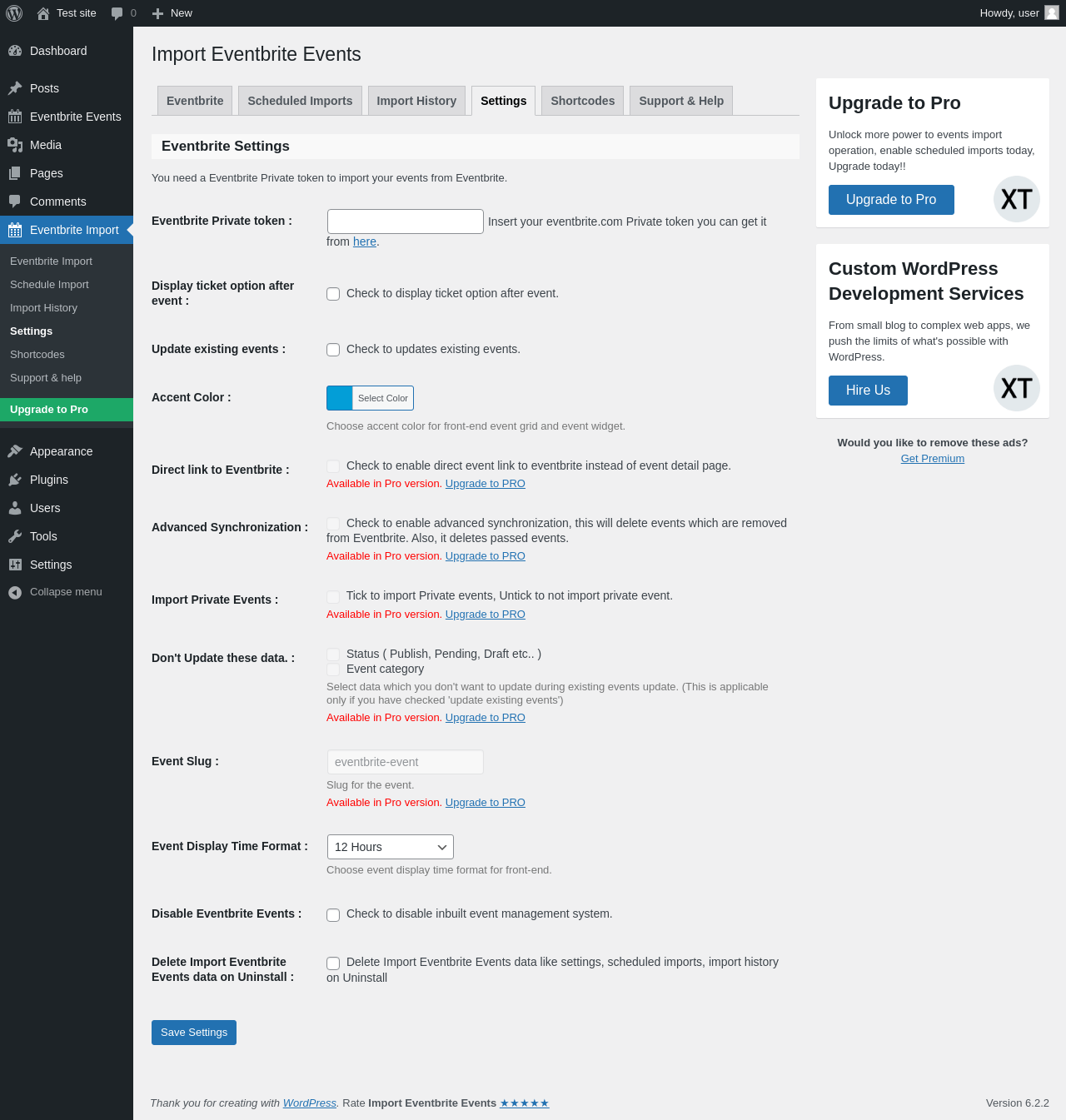
Task: Click the Settings sliders icon in sidebar
Action: (15, 565)
